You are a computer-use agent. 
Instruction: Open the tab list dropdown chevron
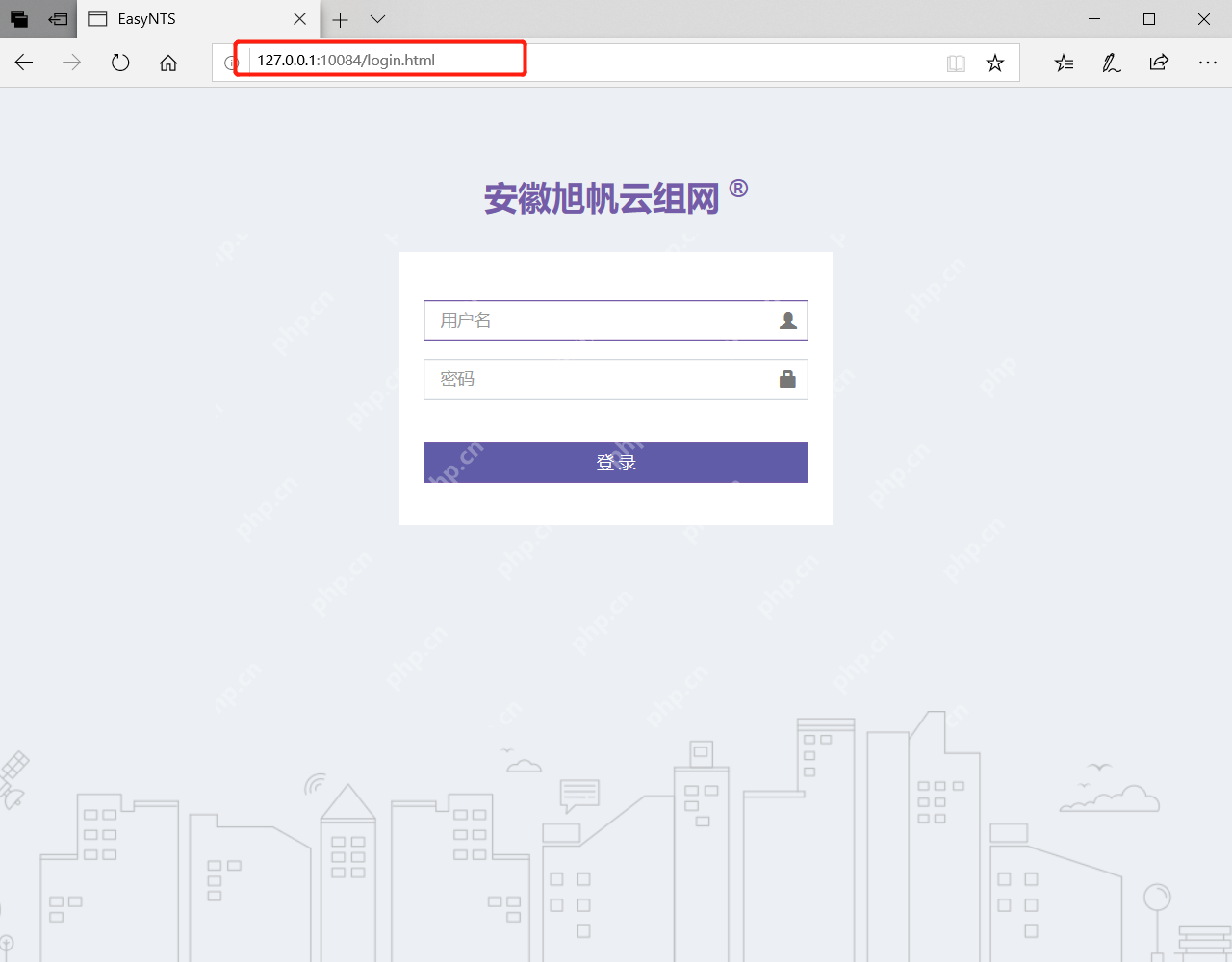point(377,19)
